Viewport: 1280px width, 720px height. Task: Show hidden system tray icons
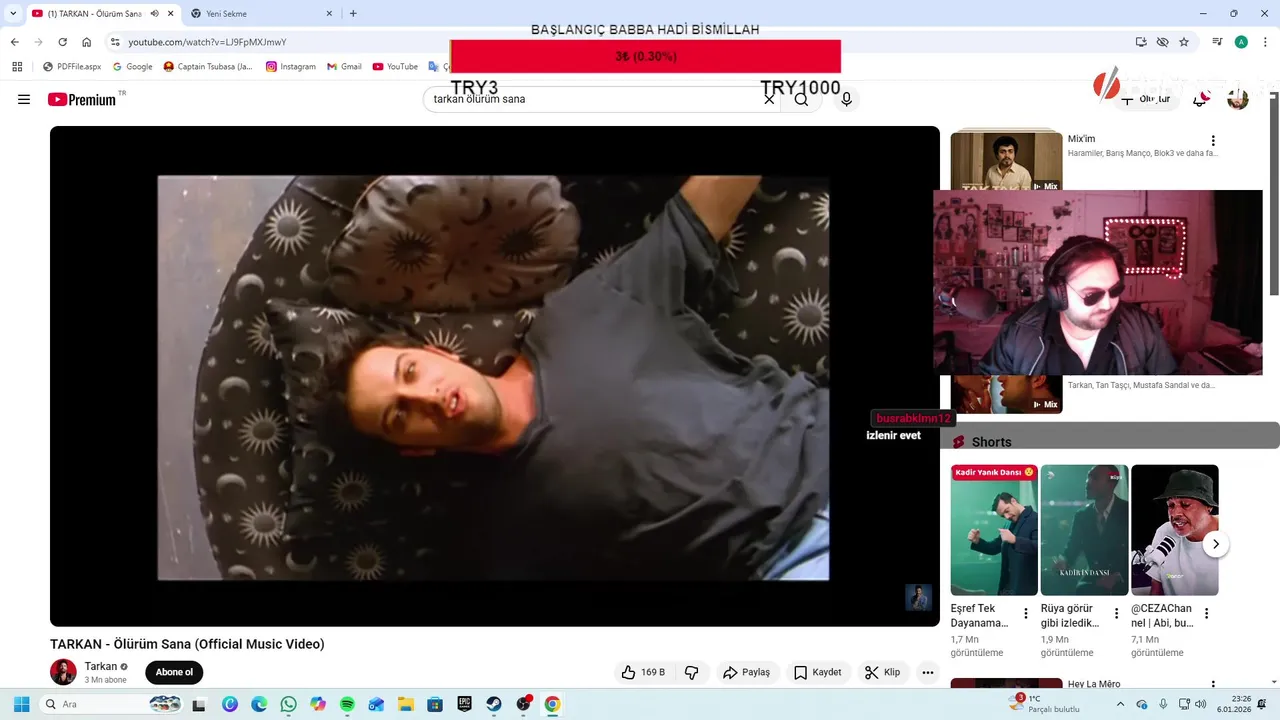click(x=1120, y=704)
